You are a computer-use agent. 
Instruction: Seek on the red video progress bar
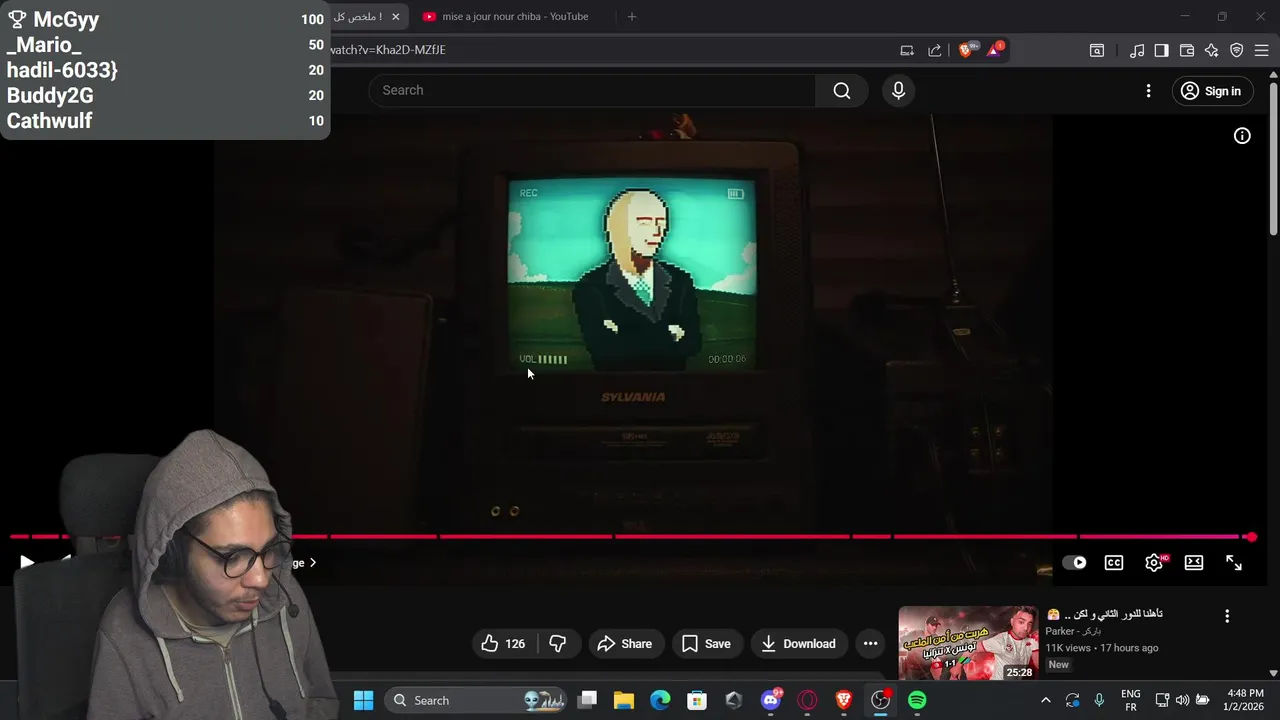632,537
